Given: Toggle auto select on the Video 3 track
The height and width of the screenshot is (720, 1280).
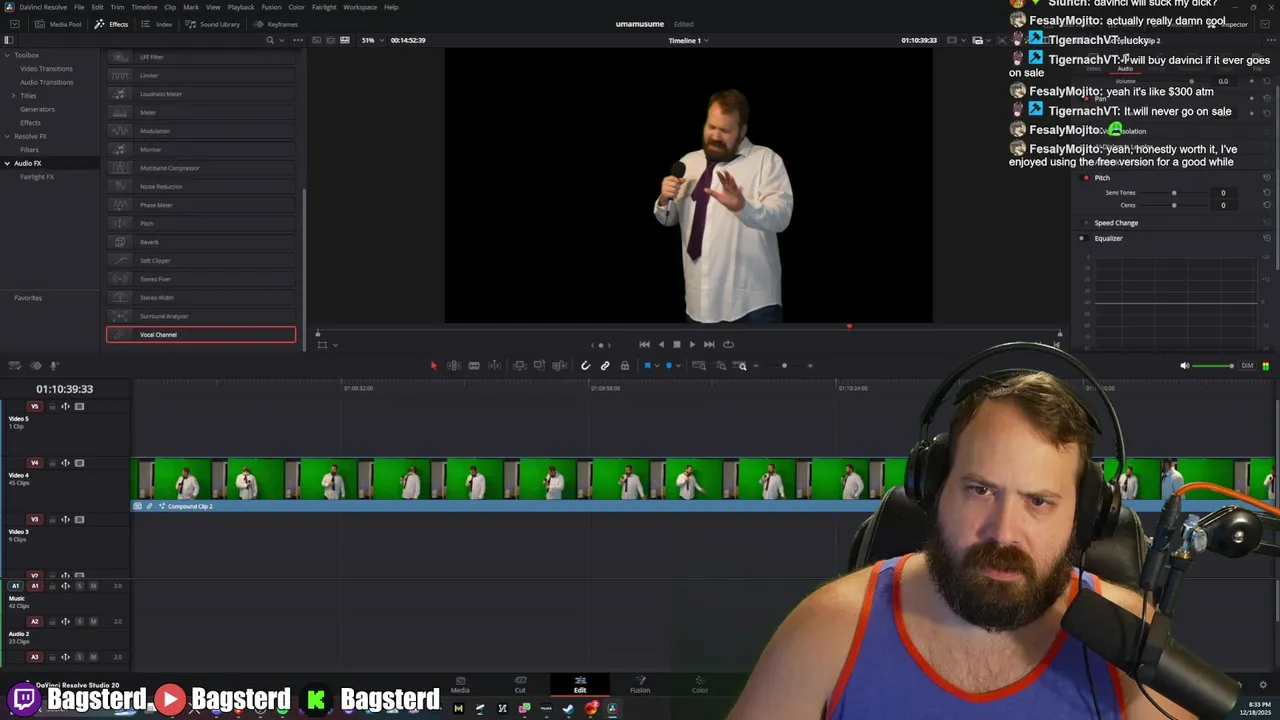Looking at the screenshot, I should pyautogui.click(x=66, y=519).
